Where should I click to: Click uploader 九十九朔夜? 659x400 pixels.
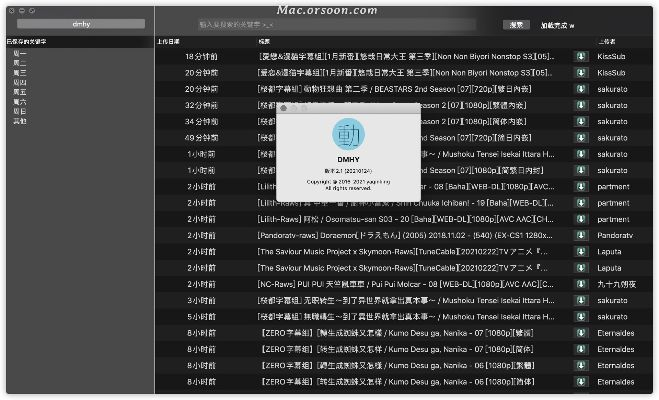[617, 284]
